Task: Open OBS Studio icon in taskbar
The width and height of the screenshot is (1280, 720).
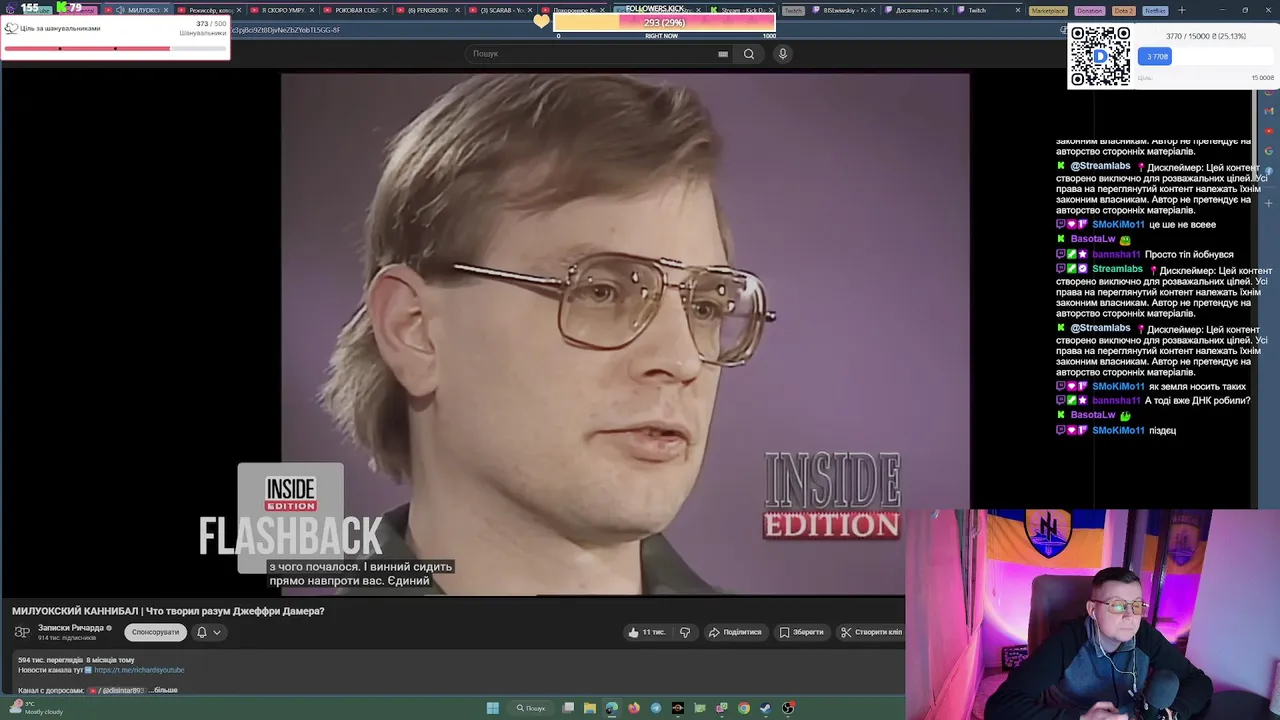Action: pyautogui.click(x=788, y=708)
